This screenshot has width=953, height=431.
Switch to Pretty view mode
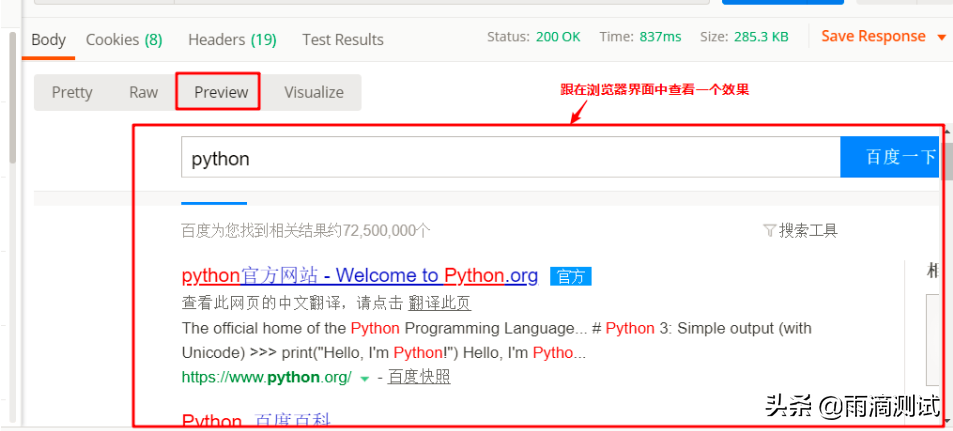pyautogui.click(x=72, y=92)
